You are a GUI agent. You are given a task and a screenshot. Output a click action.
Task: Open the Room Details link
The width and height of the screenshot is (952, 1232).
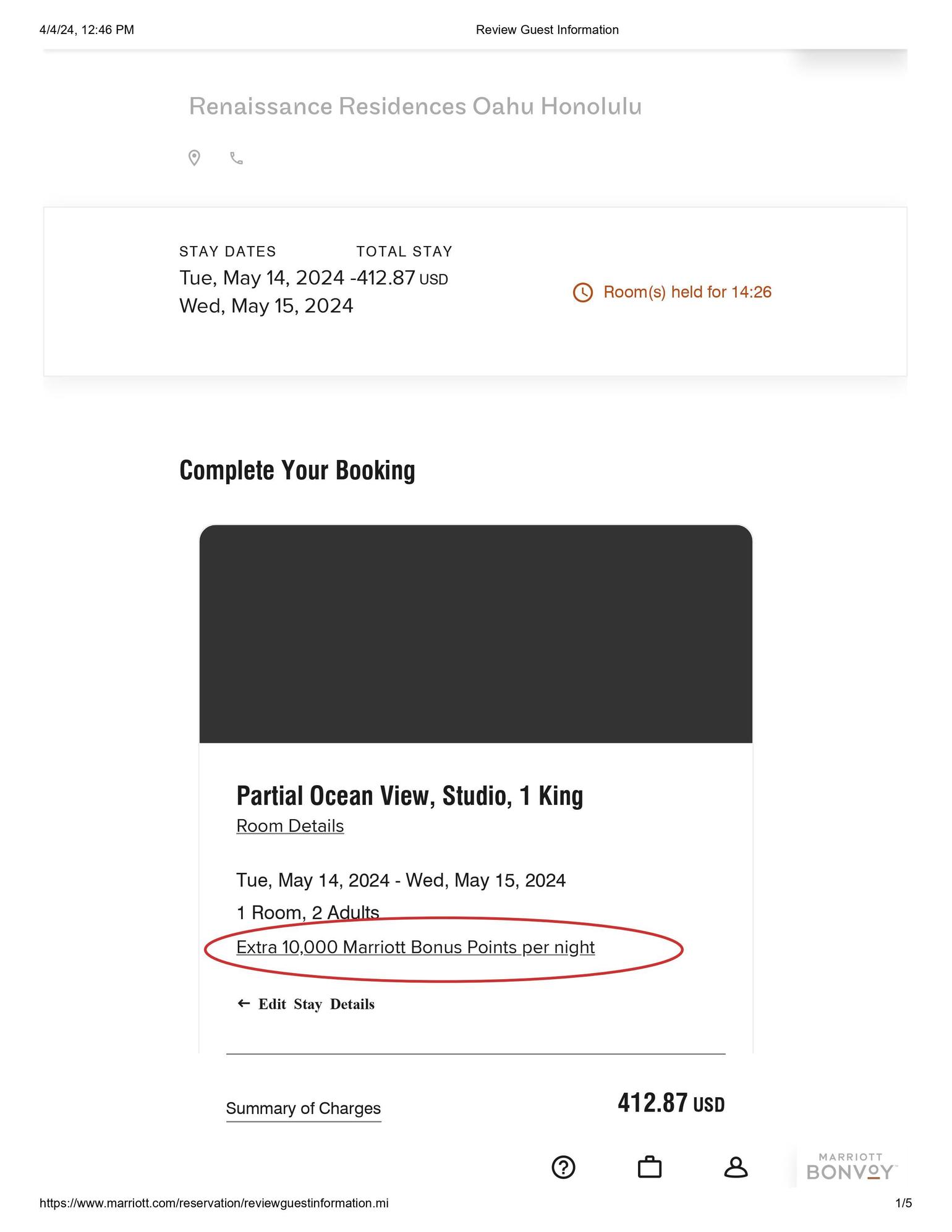[x=290, y=826]
